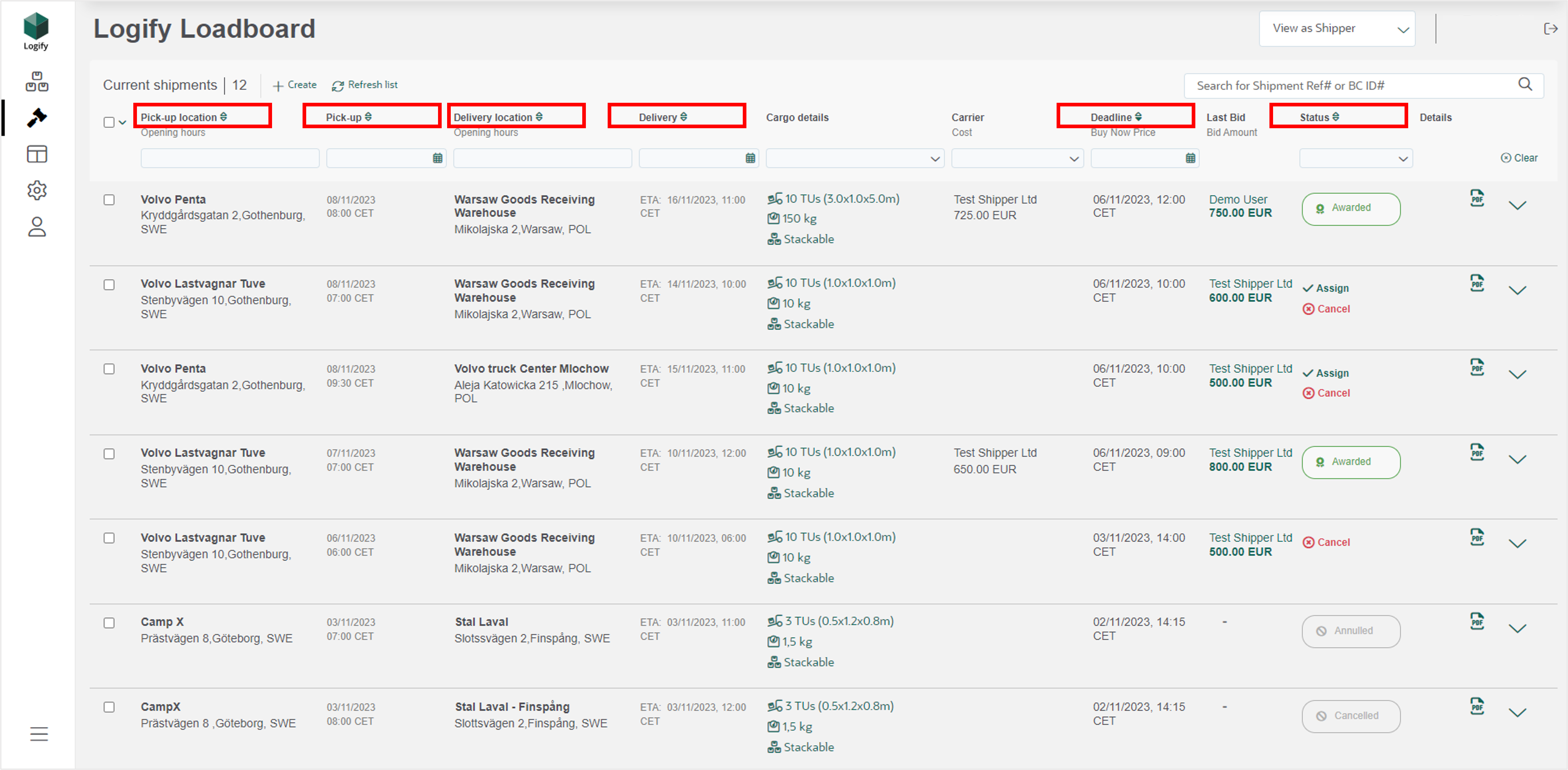
Task: Cancel the 600.00 EUR bid shipment
Action: click(1326, 309)
